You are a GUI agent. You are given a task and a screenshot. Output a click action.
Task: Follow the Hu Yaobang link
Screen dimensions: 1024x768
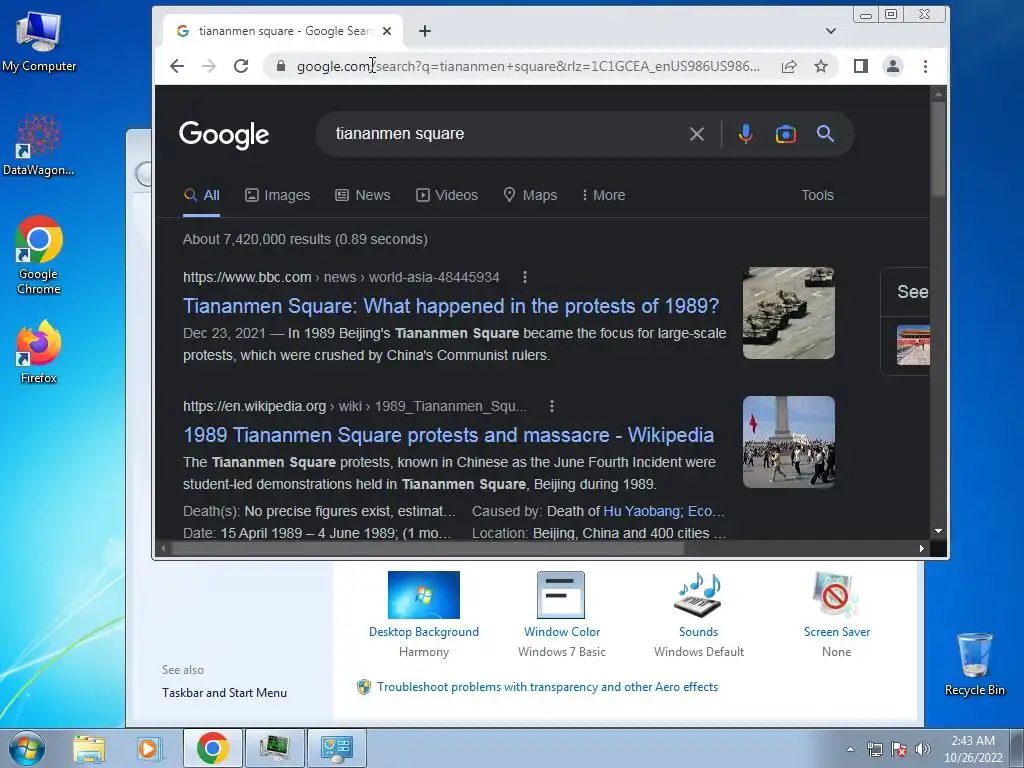641,511
